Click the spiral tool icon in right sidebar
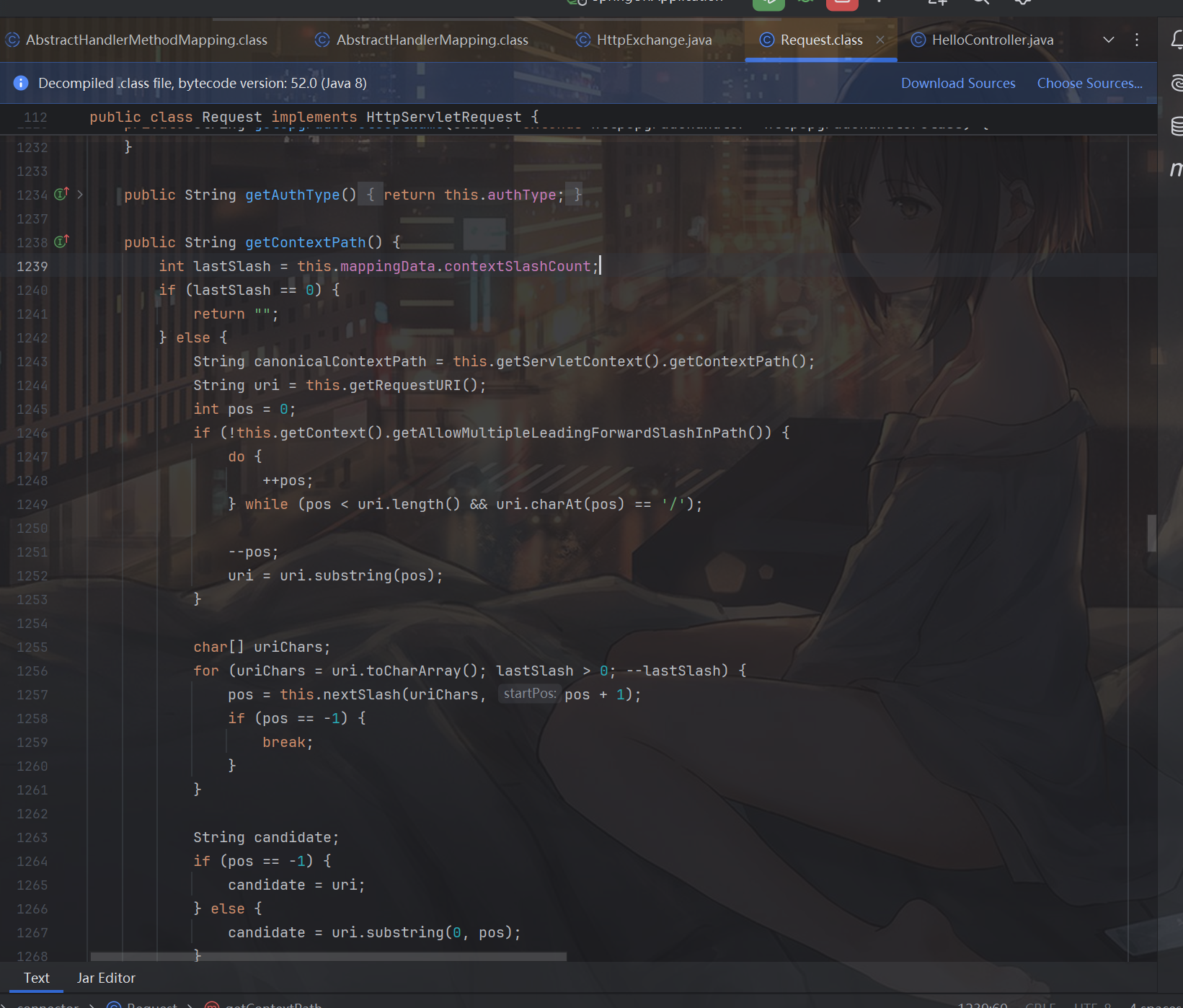The height and width of the screenshot is (1008, 1183). tap(1176, 83)
